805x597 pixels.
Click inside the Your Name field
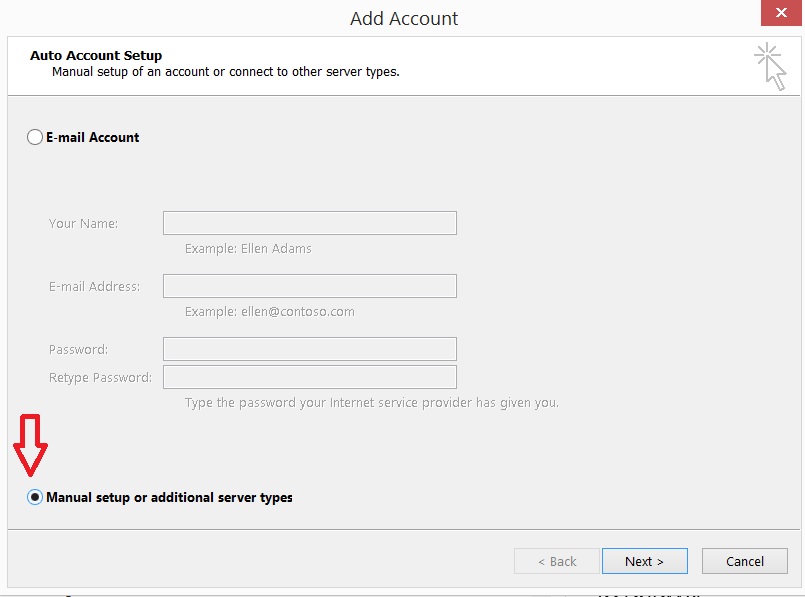click(308, 222)
